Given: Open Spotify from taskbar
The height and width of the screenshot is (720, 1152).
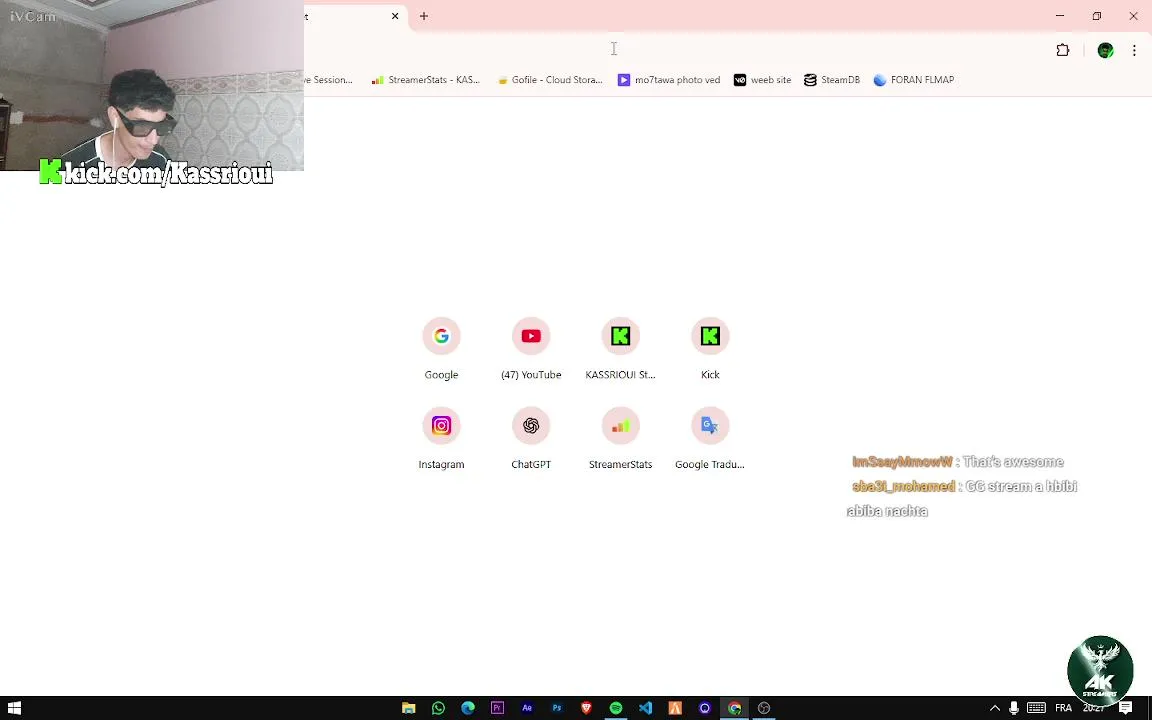Looking at the screenshot, I should [x=616, y=708].
